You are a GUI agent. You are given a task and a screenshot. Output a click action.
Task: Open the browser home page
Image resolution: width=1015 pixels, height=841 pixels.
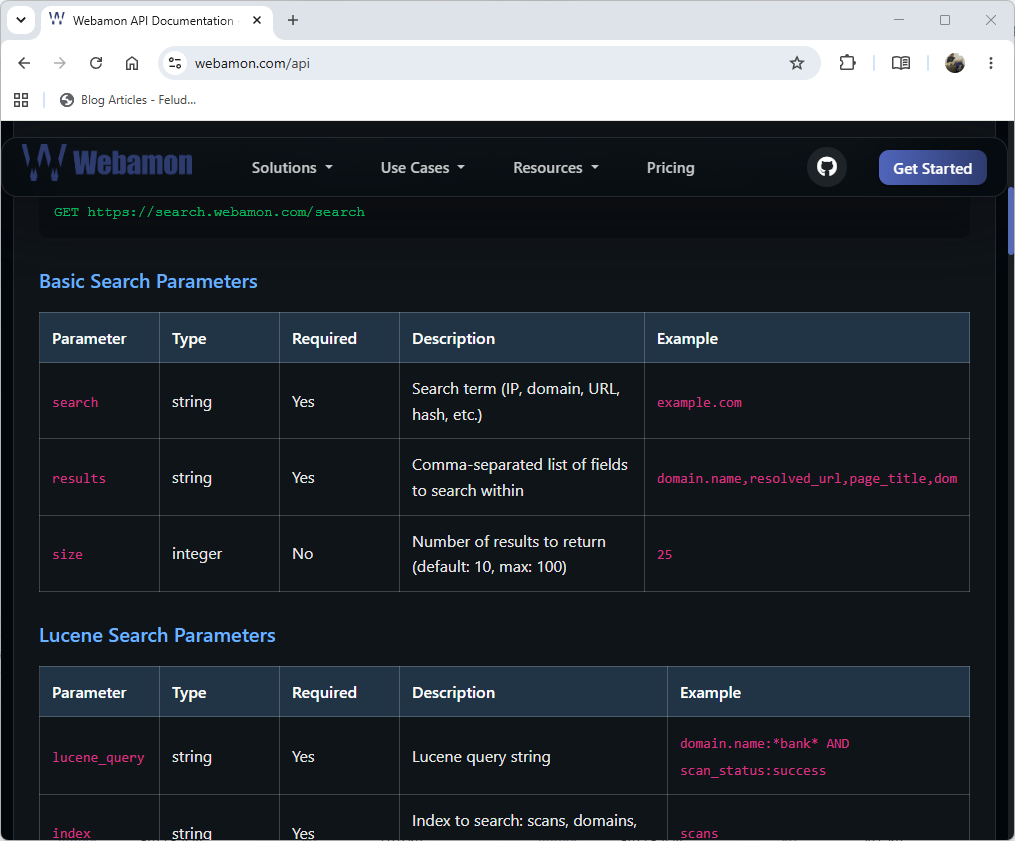(132, 63)
